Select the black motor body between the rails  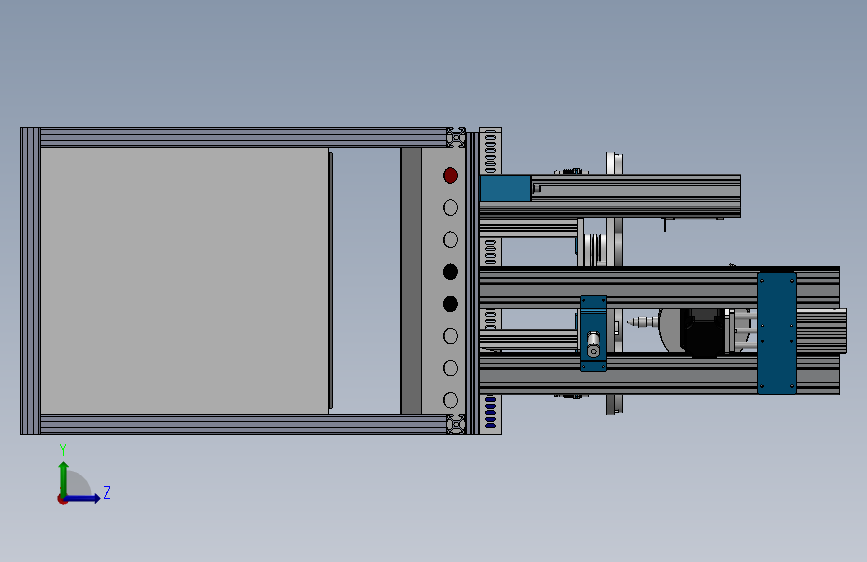pos(702,332)
